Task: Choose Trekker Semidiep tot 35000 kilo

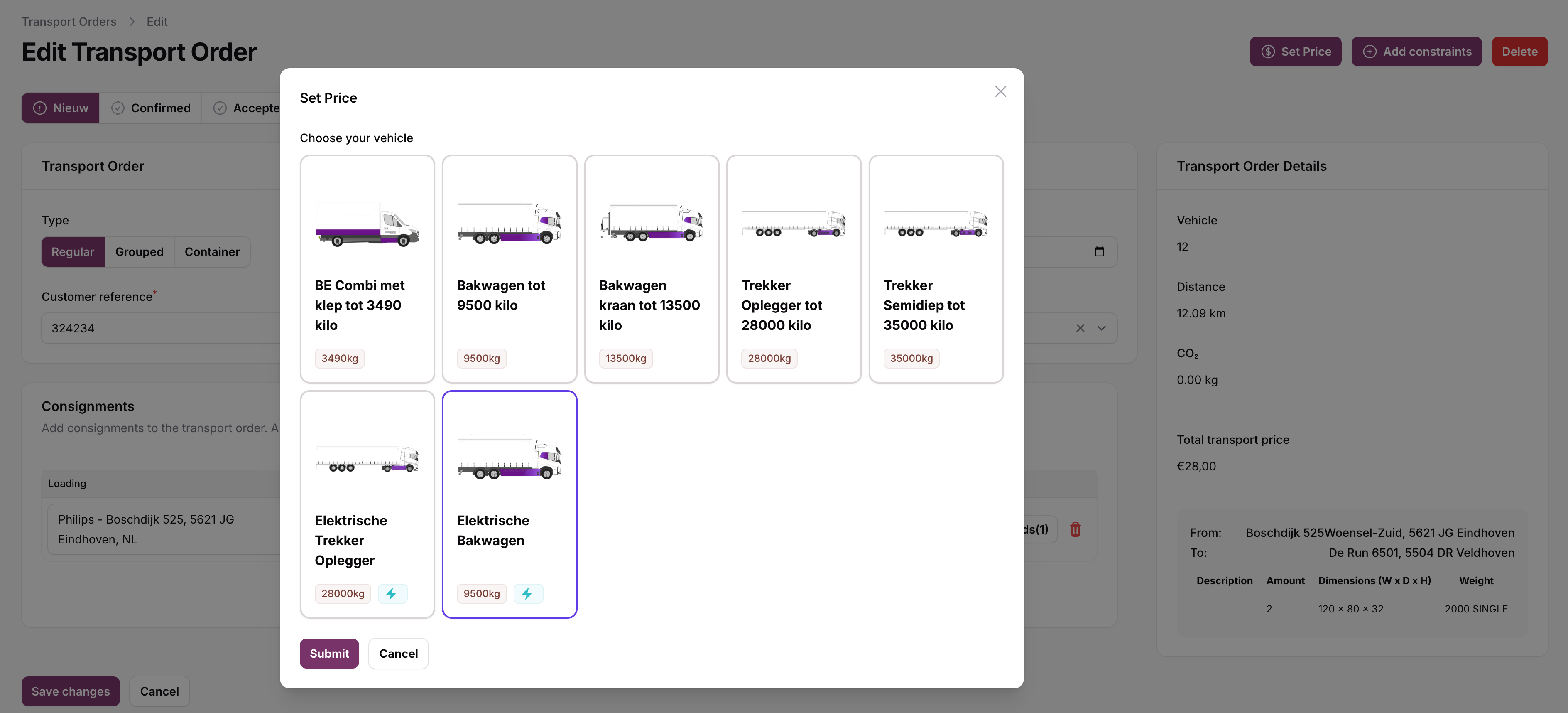Action: 936,268
